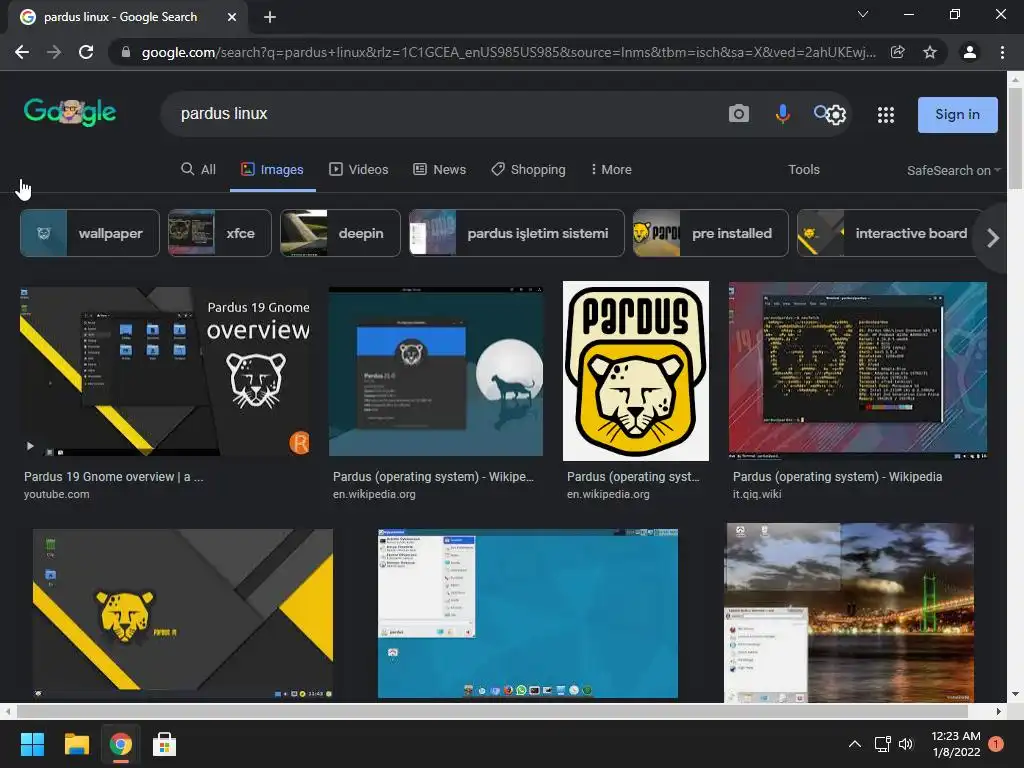This screenshot has height=768, width=1024.
Task: Open Windows Start menu
Action: [x=32, y=744]
